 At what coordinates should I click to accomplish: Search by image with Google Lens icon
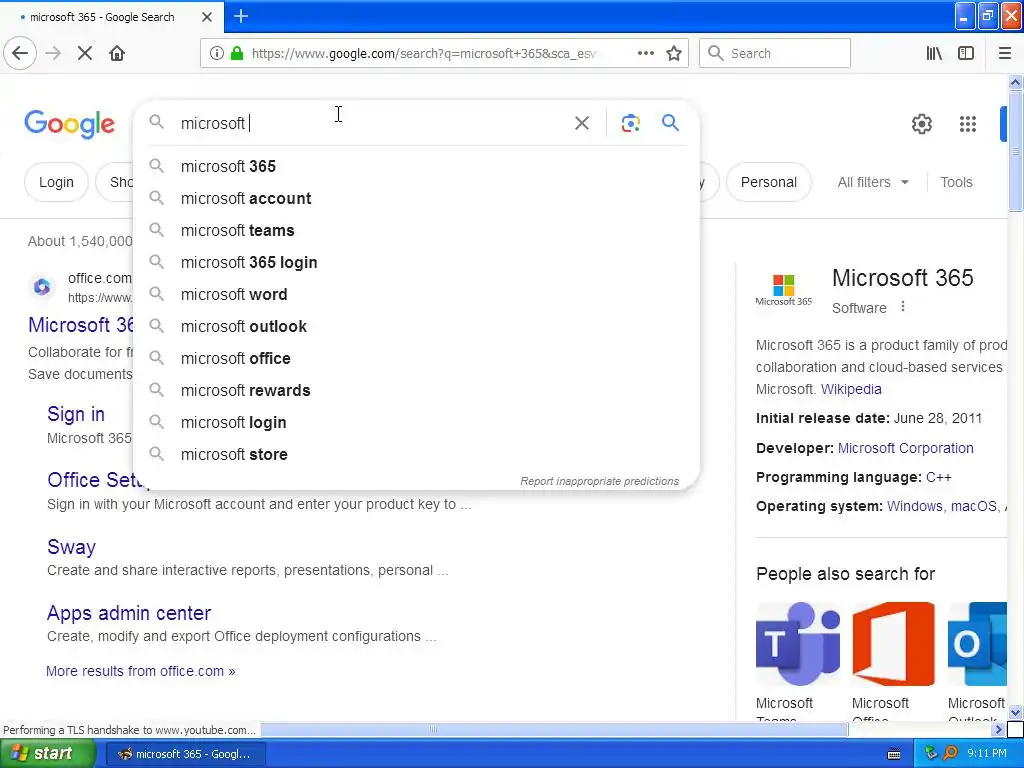click(x=630, y=123)
